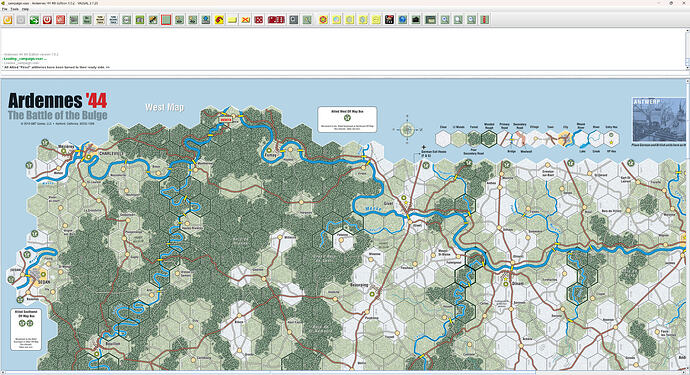Click the City hex in terrain legend
The width and height of the screenshot is (690, 375).
[x=565, y=139]
